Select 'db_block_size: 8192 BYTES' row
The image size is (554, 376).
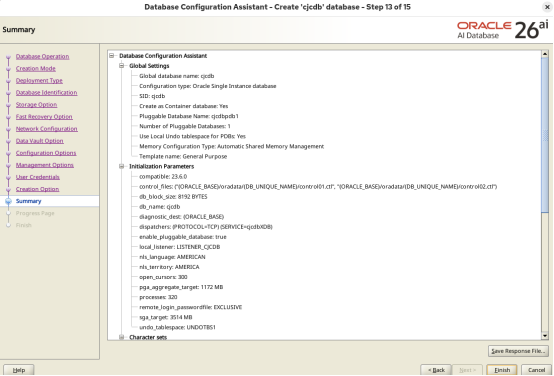pos(173,196)
